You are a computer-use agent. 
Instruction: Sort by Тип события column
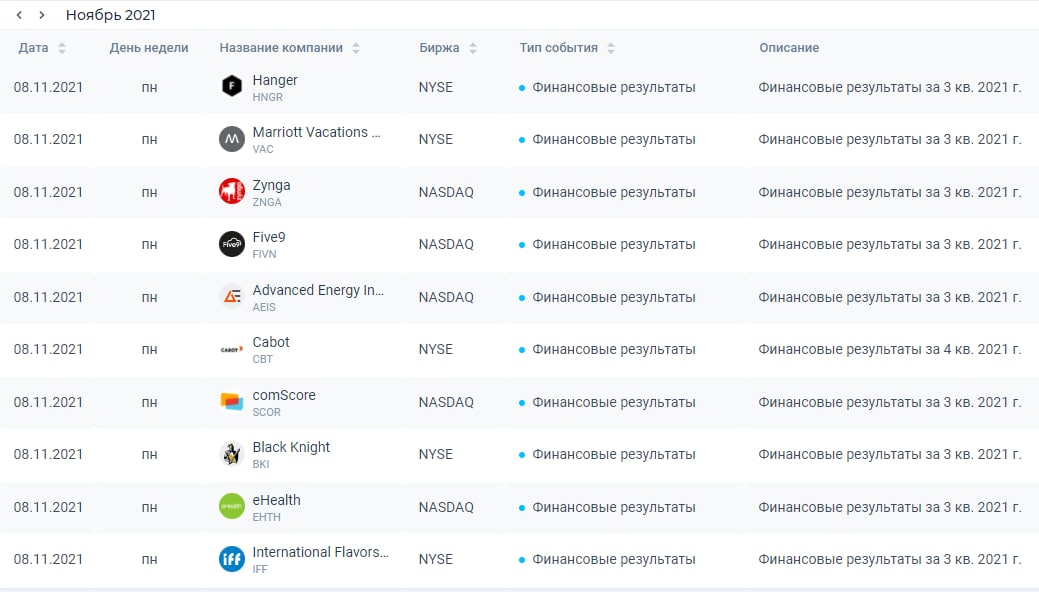click(x=611, y=48)
